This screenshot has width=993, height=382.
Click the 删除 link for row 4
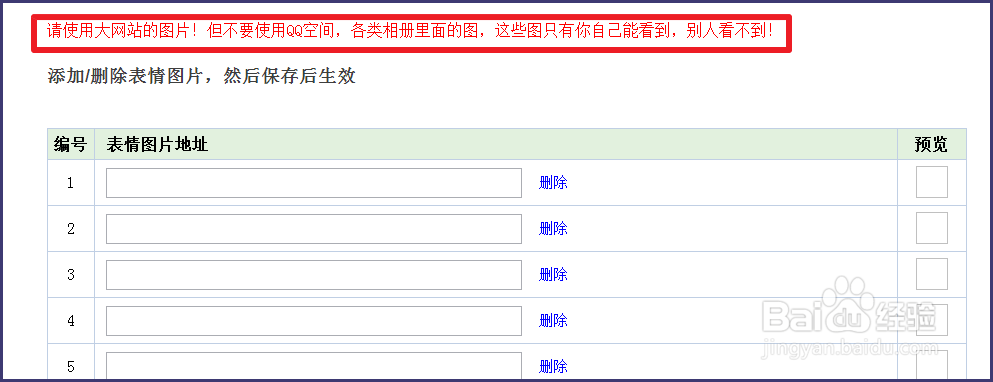pos(553,321)
